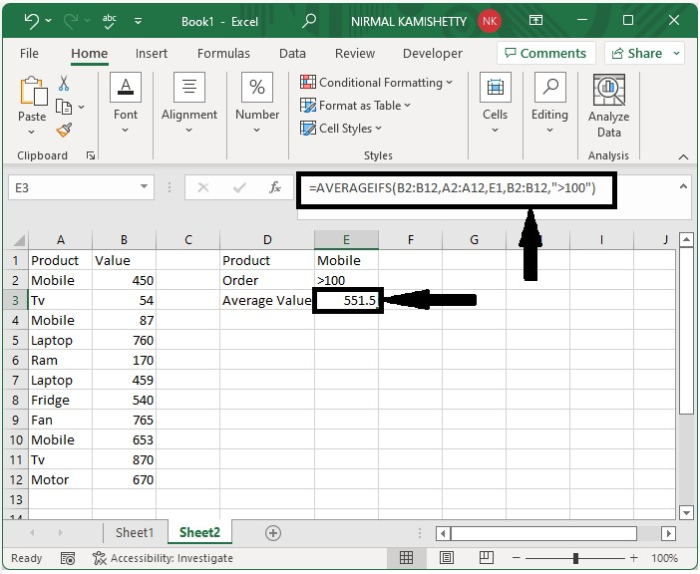Switch to Normal view icon
The height and width of the screenshot is (574, 700).
point(406,557)
